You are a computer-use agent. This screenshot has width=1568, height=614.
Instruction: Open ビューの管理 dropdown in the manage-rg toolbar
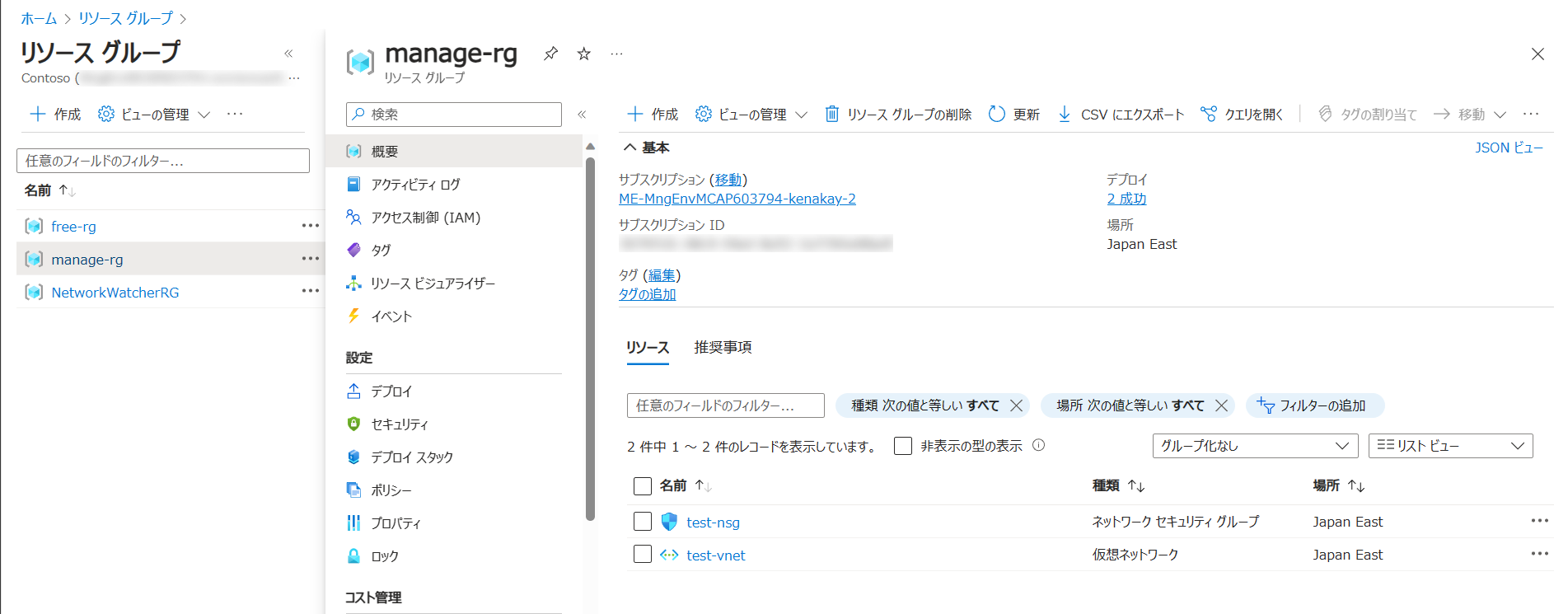click(751, 115)
